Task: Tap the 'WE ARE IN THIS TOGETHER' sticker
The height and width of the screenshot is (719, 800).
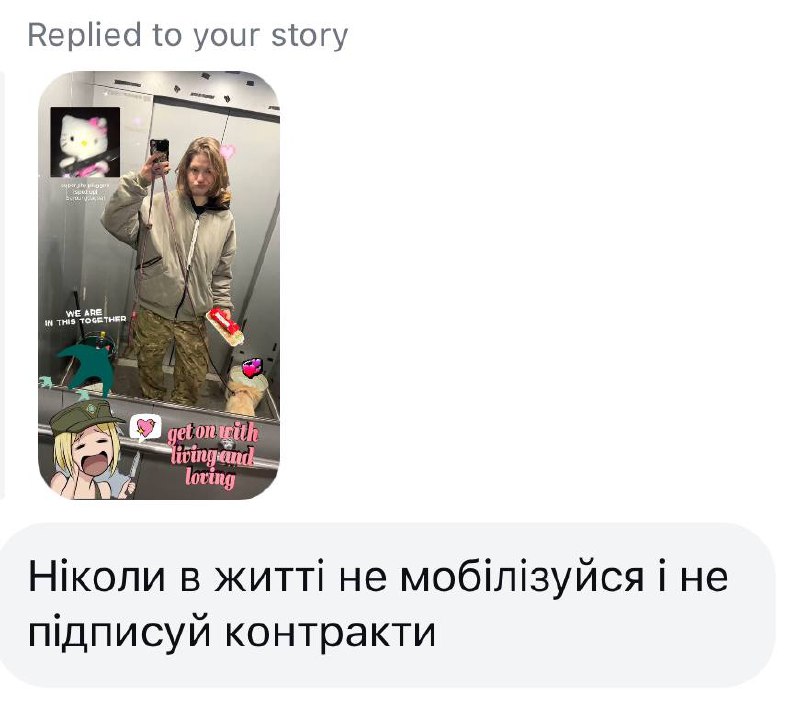Action: 85,316
